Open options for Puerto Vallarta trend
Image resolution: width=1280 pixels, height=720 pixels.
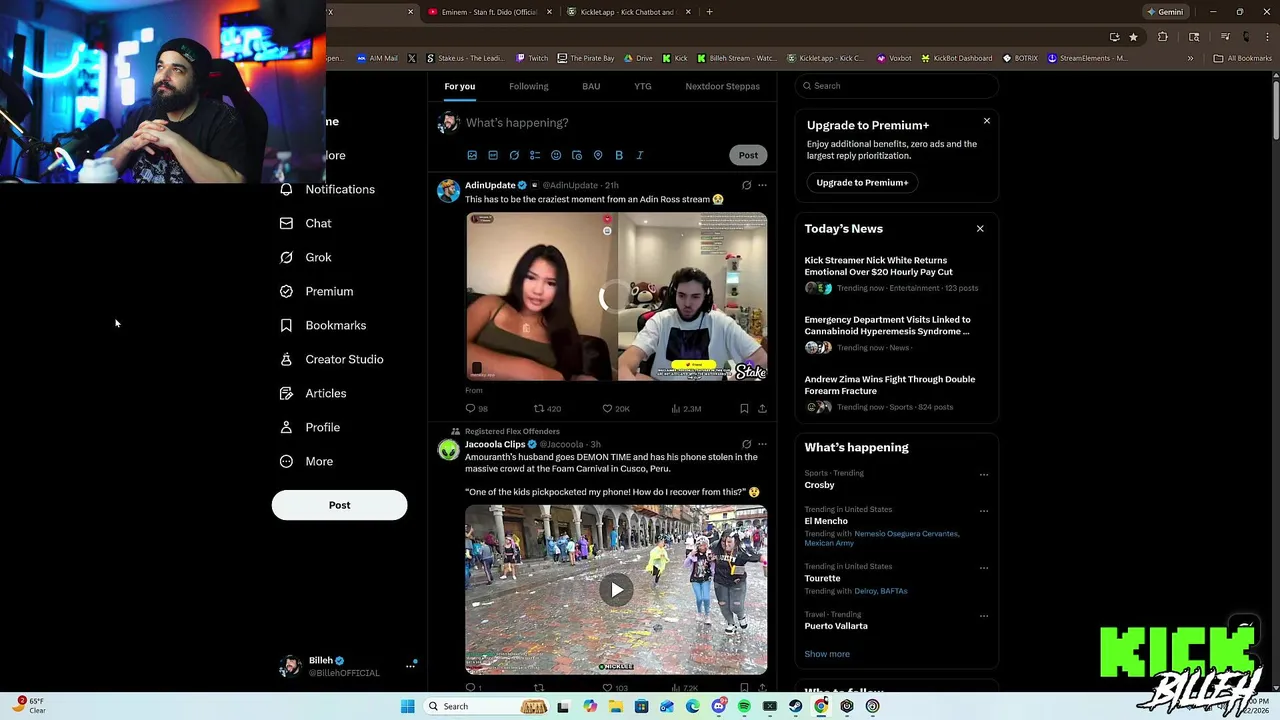coord(984,616)
